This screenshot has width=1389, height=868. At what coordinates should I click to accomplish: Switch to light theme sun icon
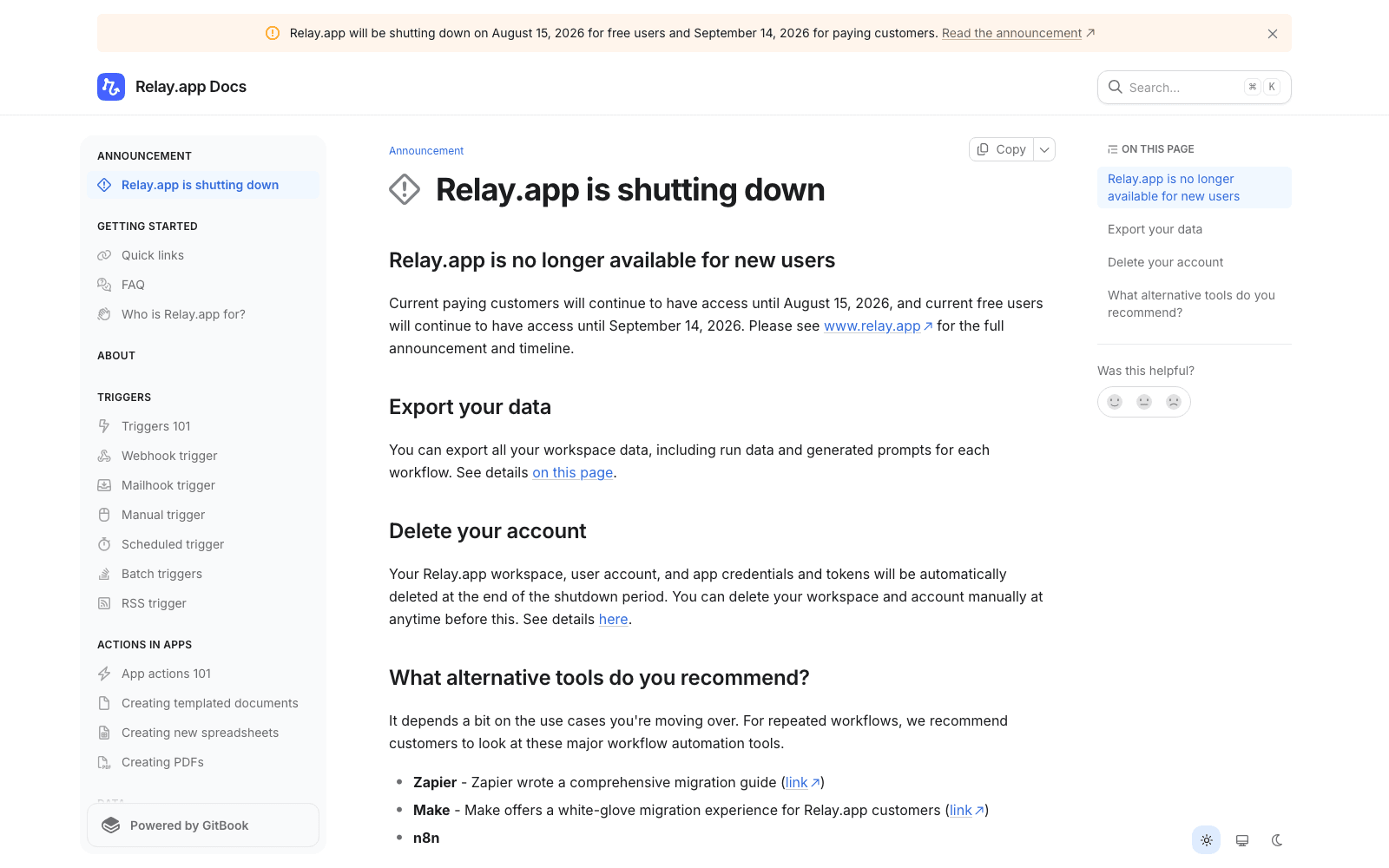1207,840
